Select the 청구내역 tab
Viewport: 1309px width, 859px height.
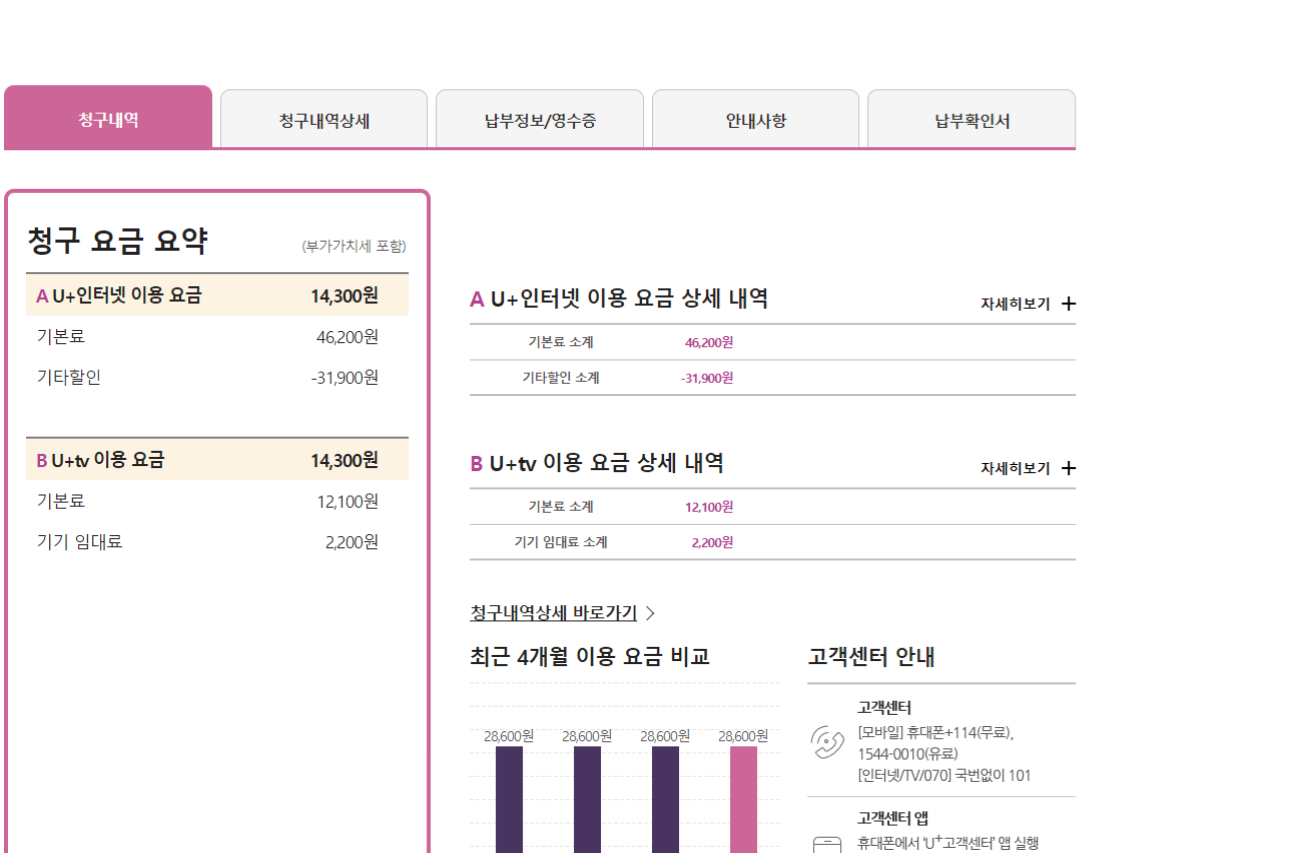(108, 119)
